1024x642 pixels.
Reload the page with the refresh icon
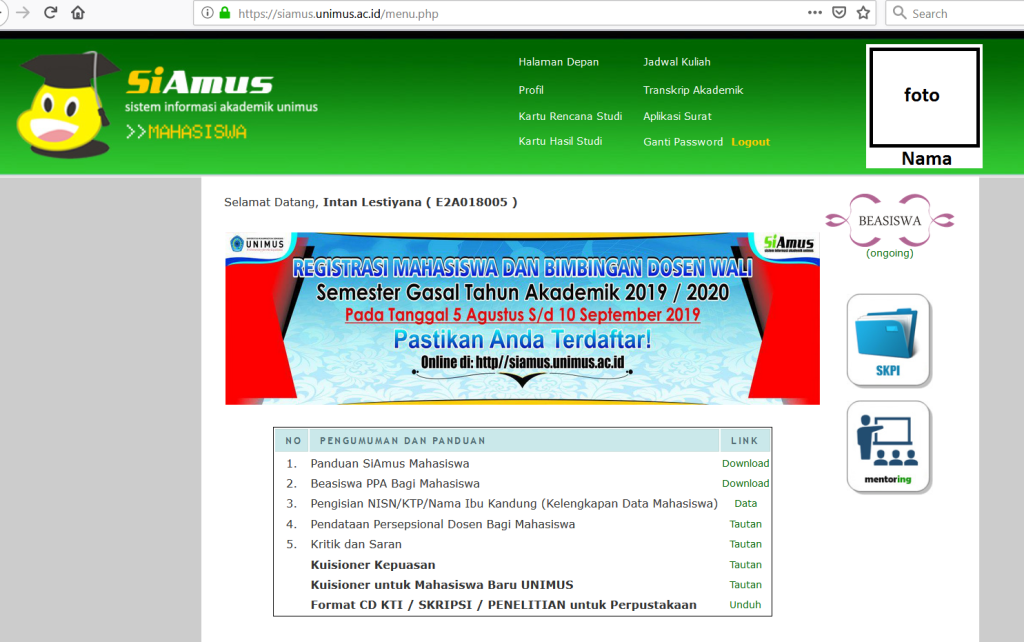pyautogui.click(x=50, y=12)
